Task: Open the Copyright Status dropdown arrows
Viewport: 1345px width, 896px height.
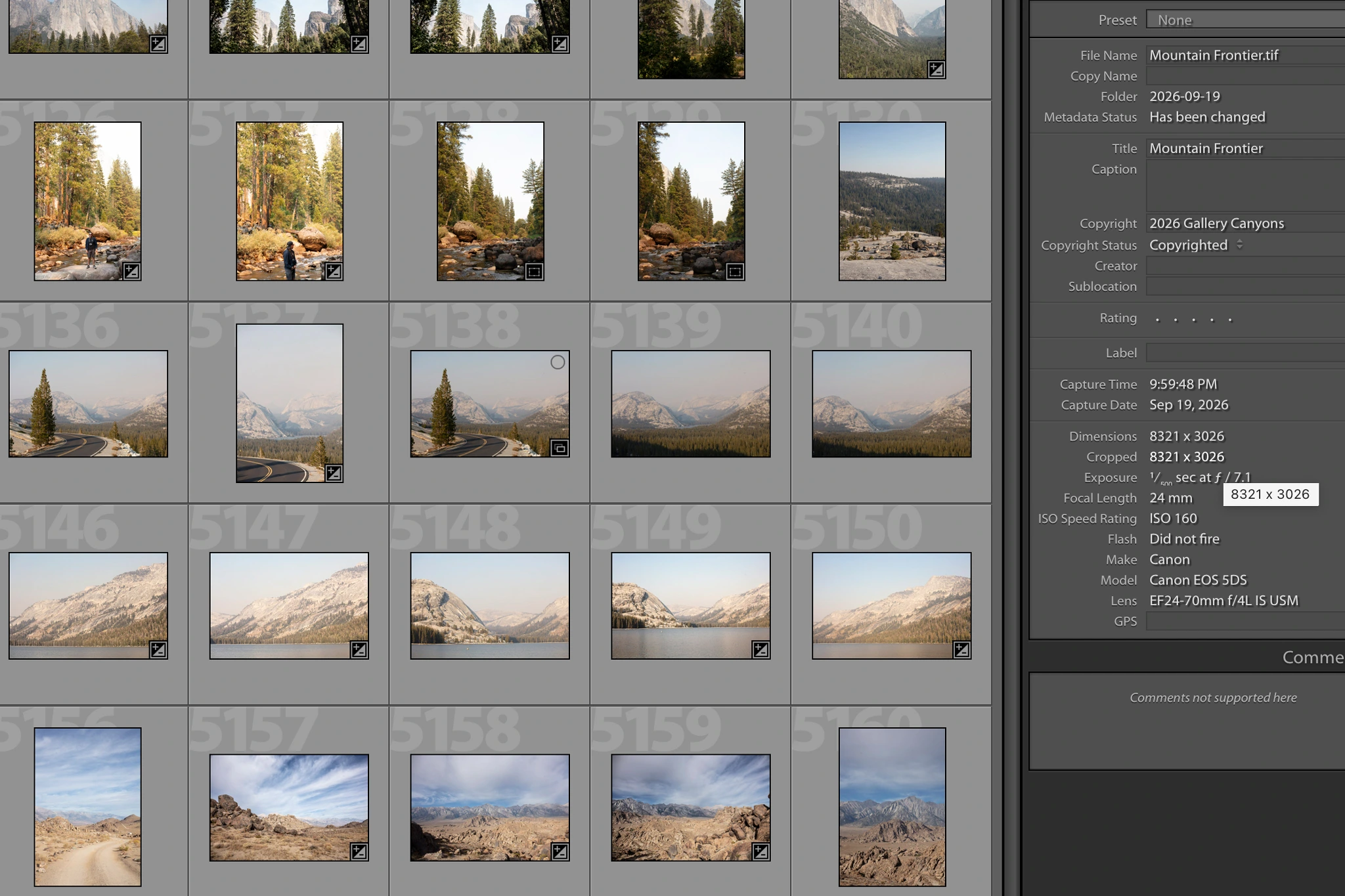Action: [x=1239, y=245]
